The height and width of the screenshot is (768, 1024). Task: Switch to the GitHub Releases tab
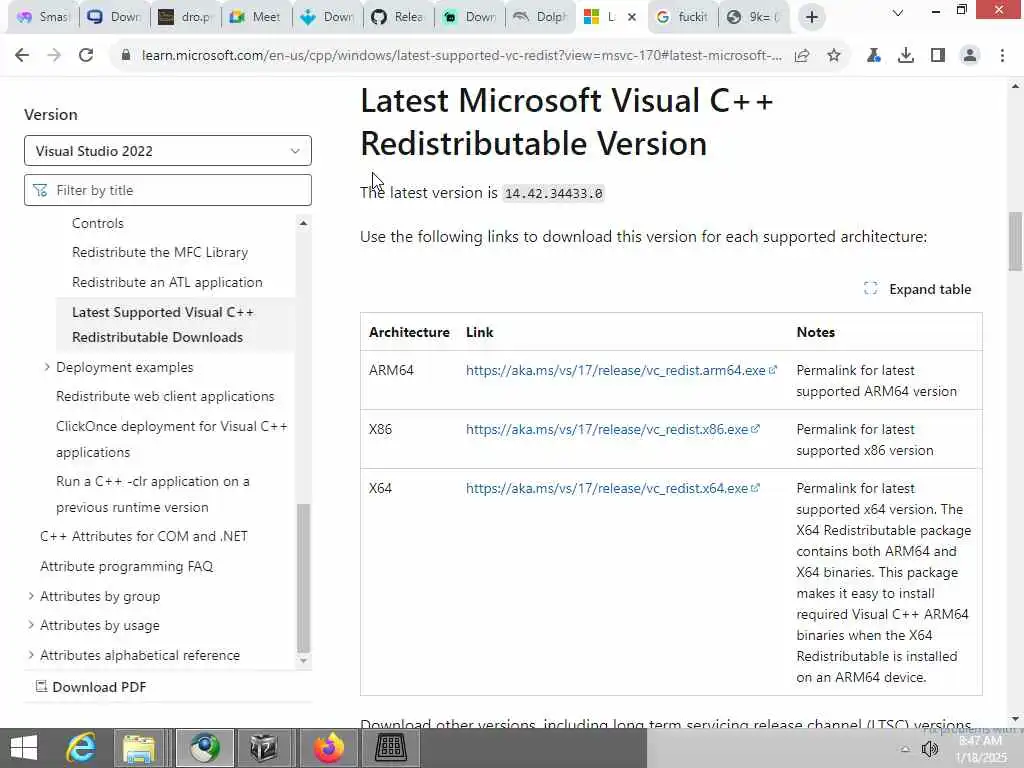398,17
